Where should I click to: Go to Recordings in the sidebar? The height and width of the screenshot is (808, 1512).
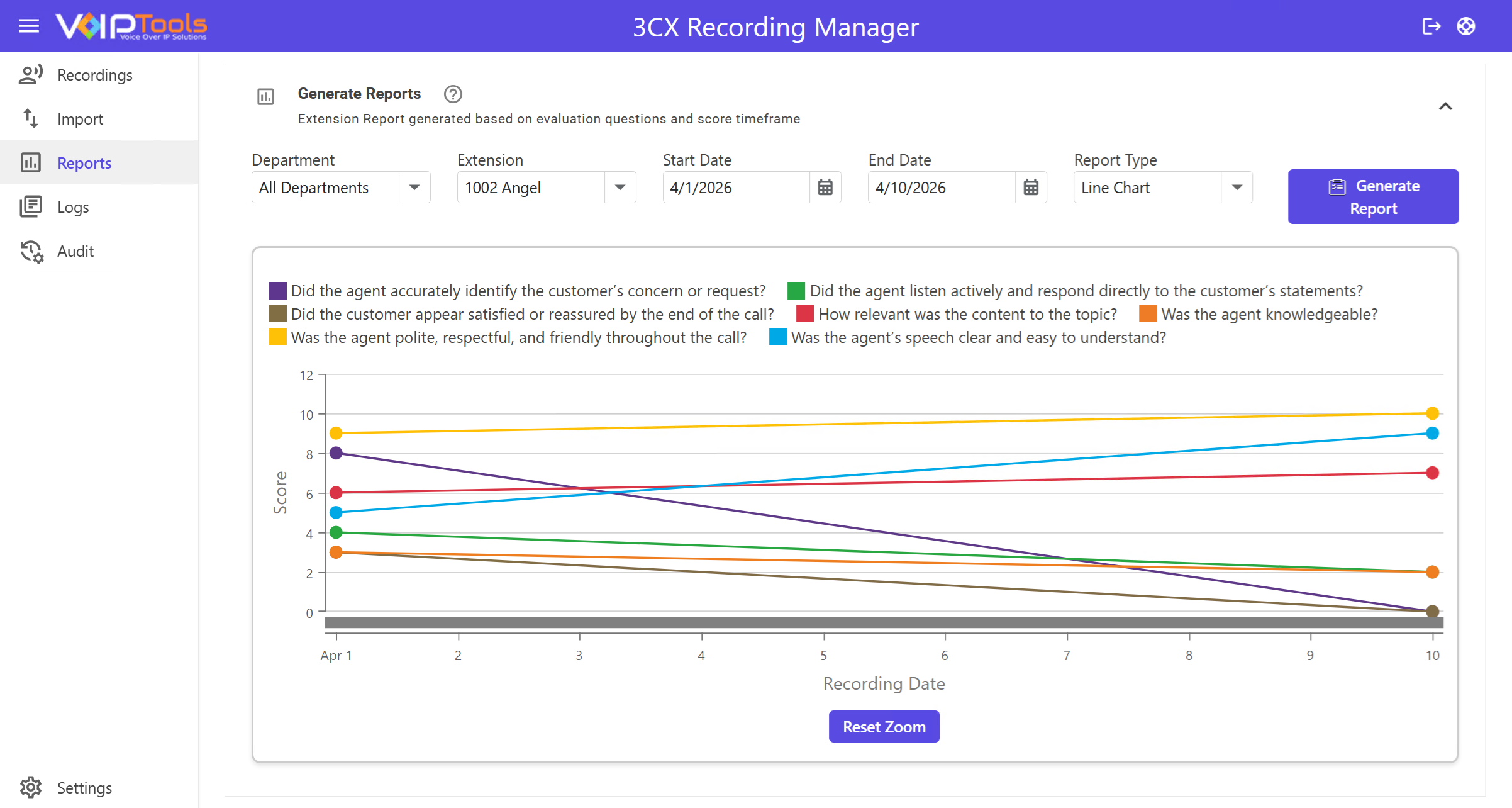(x=94, y=75)
